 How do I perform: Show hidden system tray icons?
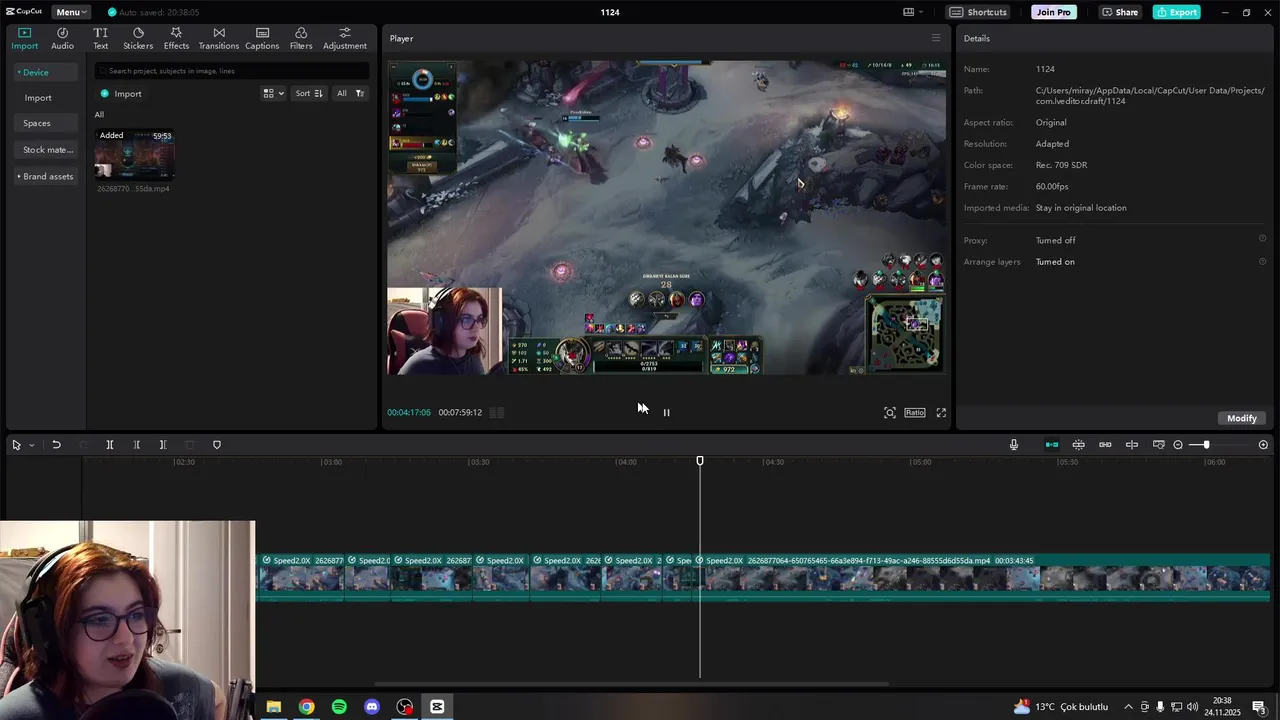tap(1129, 707)
